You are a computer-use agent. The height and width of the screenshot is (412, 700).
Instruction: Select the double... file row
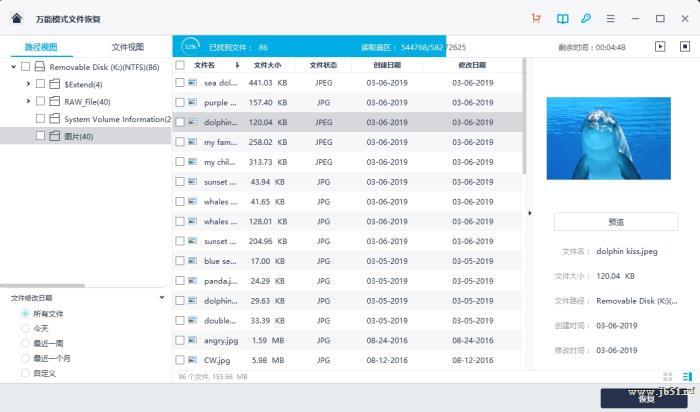(347, 320)
